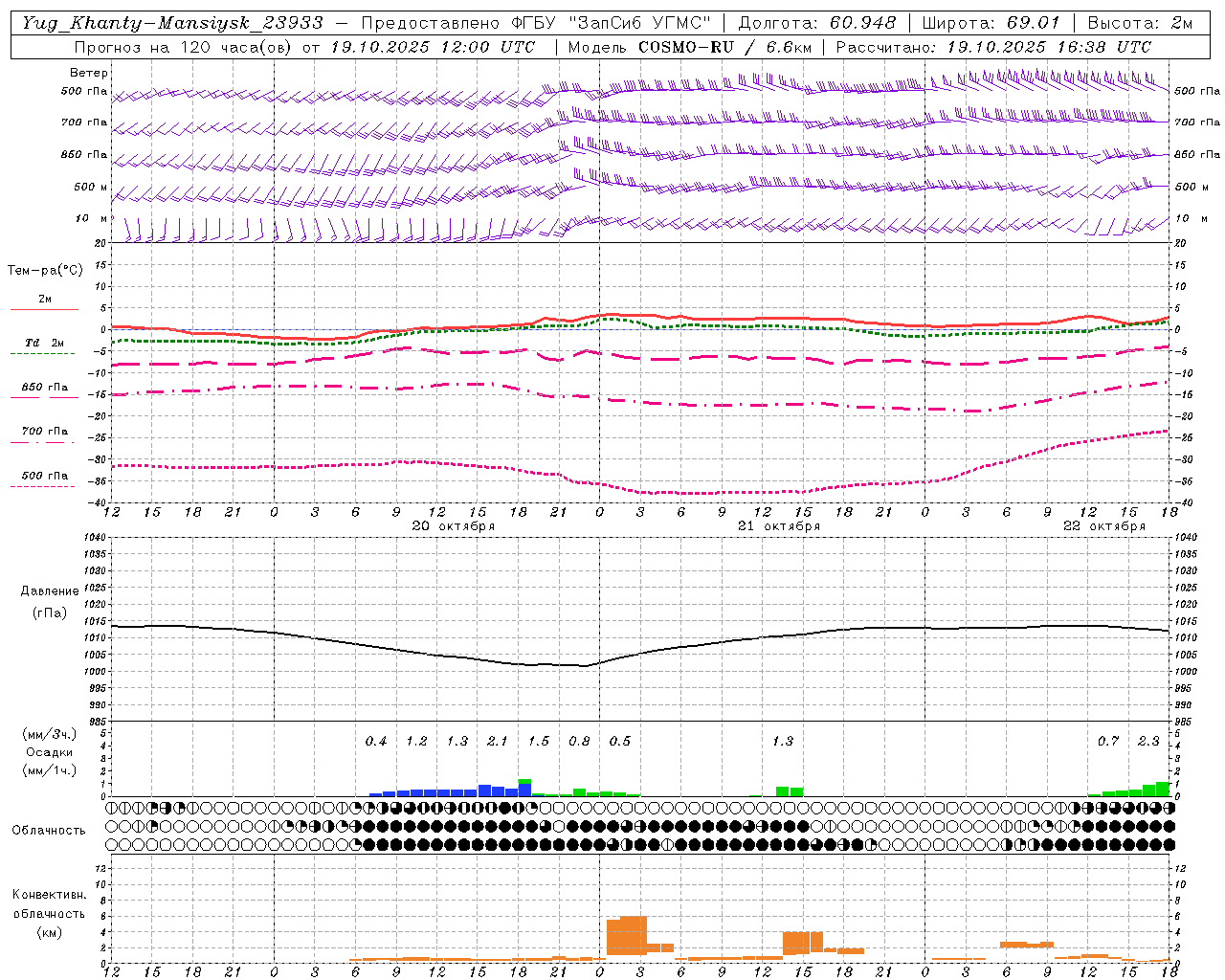Click the red solid 2м legend line
The height and width of the screenshot is (980, 1225).
tap(44, 309)
